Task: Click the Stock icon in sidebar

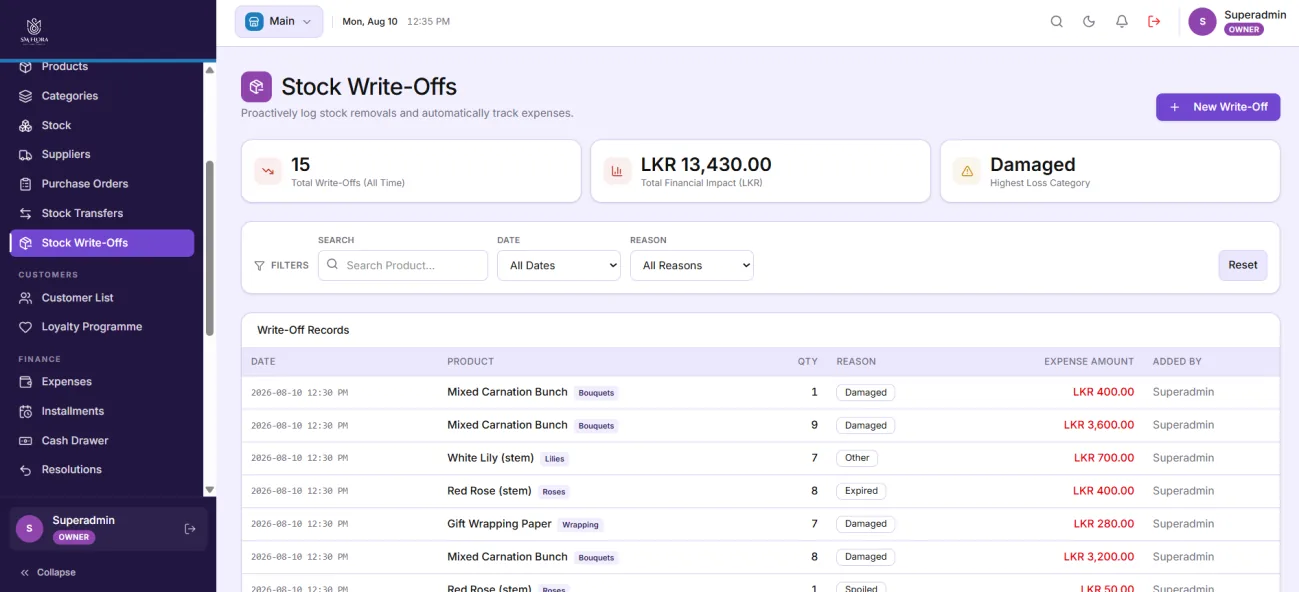Action: 26,125
